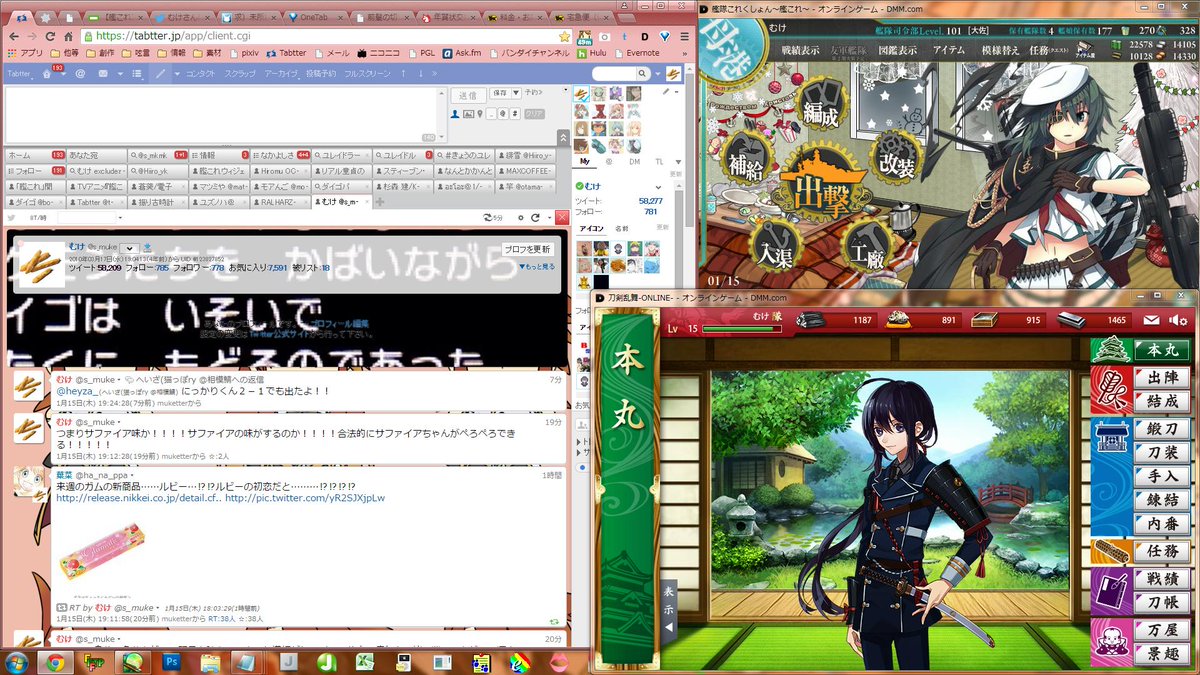The width and height of the screenshot is (1200, 675).
Task: Click 送信 send button
Action: pos(466,95)
